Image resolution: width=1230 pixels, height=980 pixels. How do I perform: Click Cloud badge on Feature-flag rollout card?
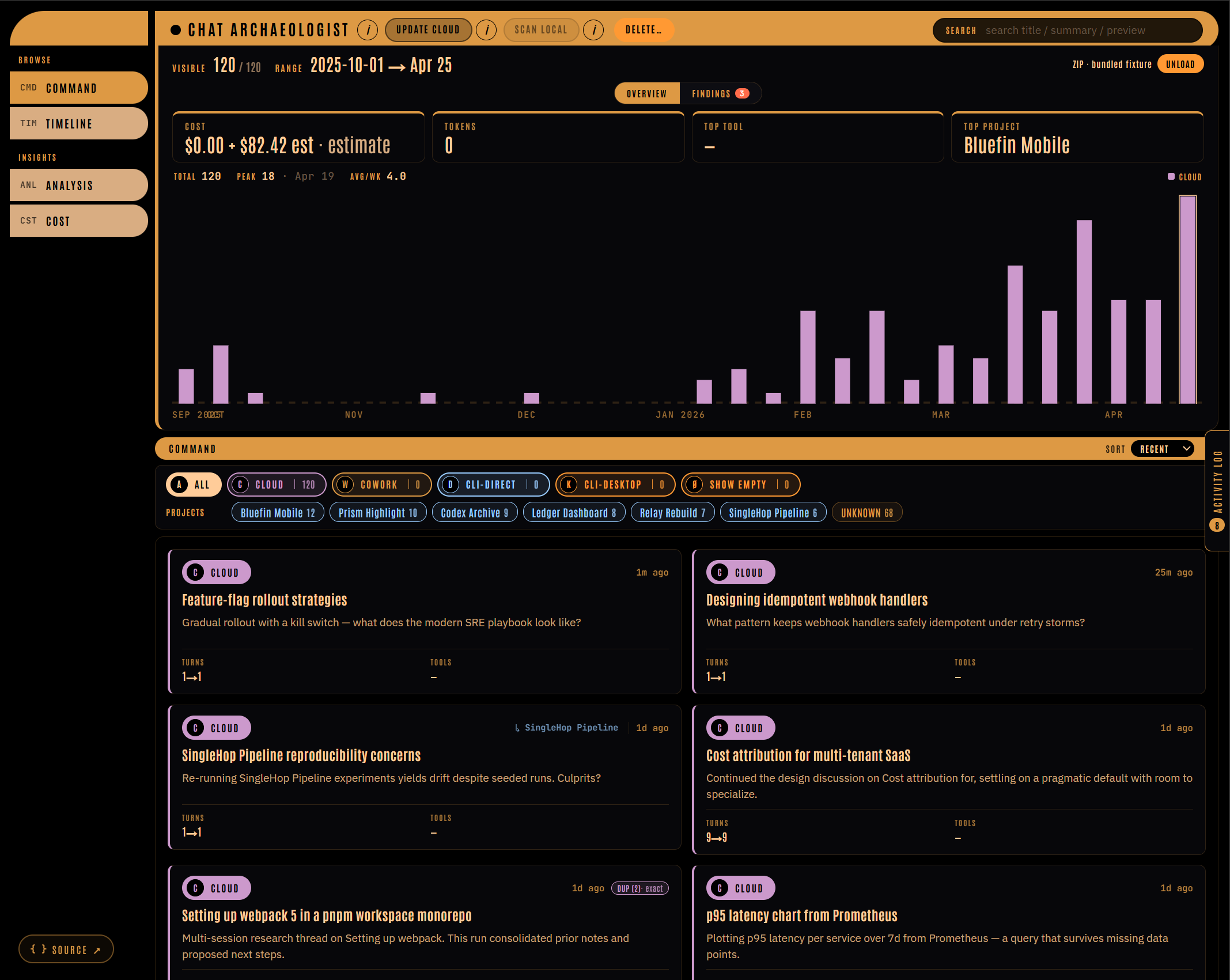217,572
